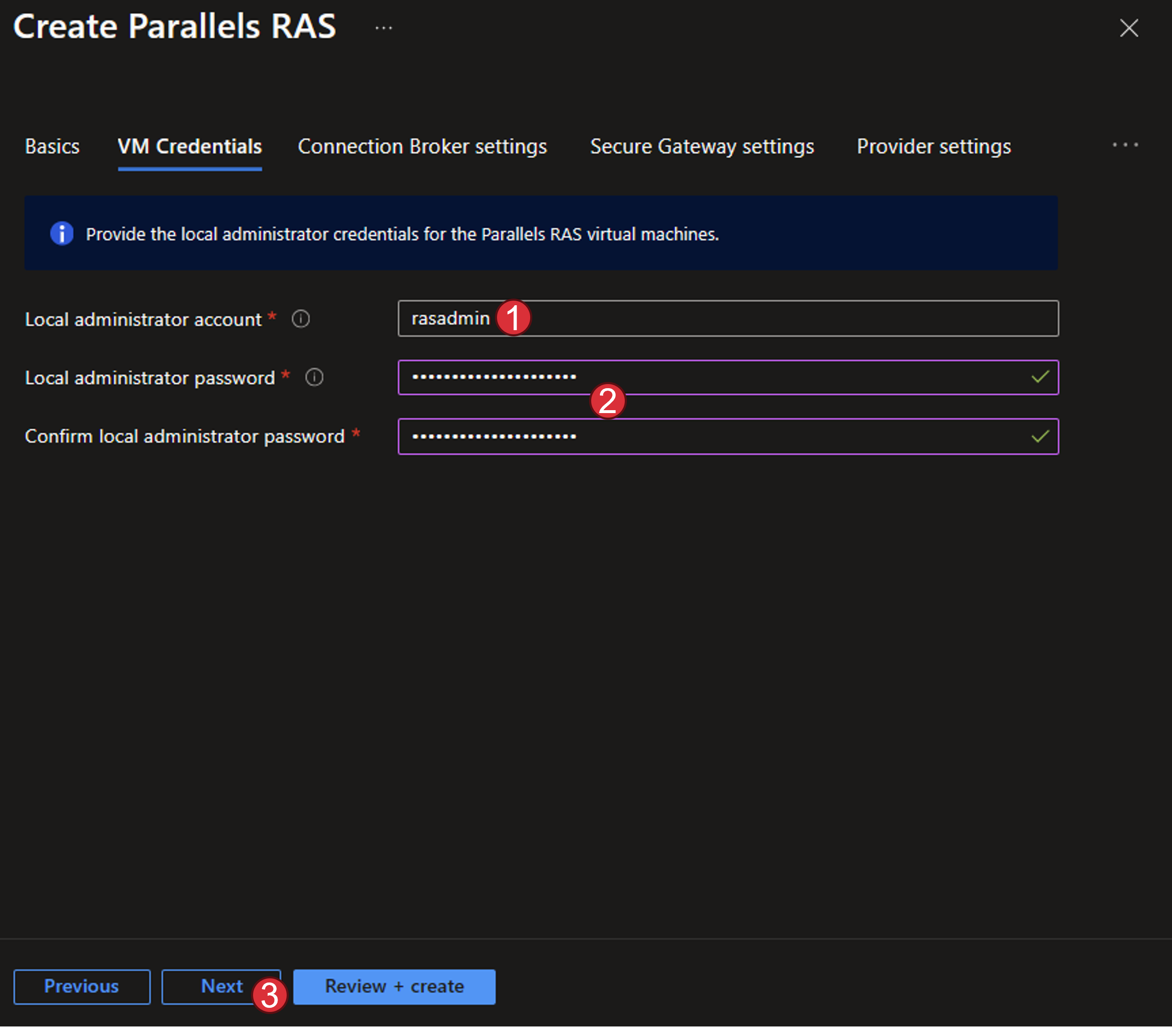Click the Review + create button
1172x1036 pixels.
395,986
